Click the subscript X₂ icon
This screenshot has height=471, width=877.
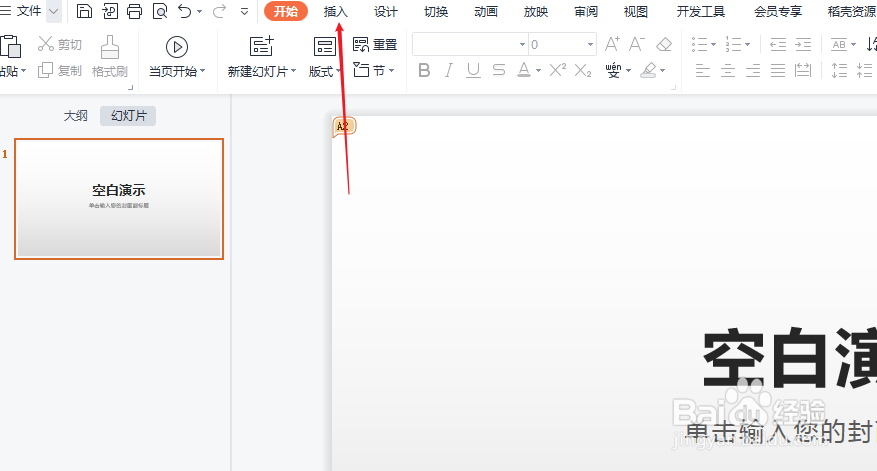click(583, 70)
